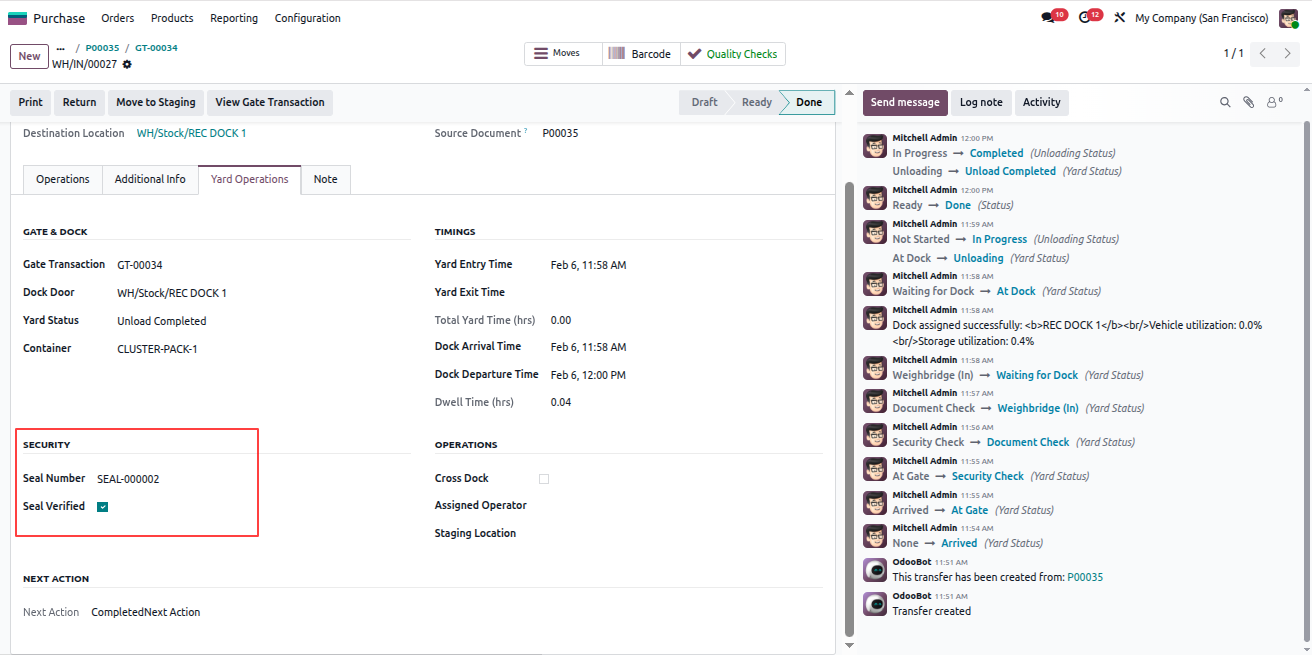1312x655 pixels.
Task: Click the paperclip attachments icon
Action: [1249, 102]
